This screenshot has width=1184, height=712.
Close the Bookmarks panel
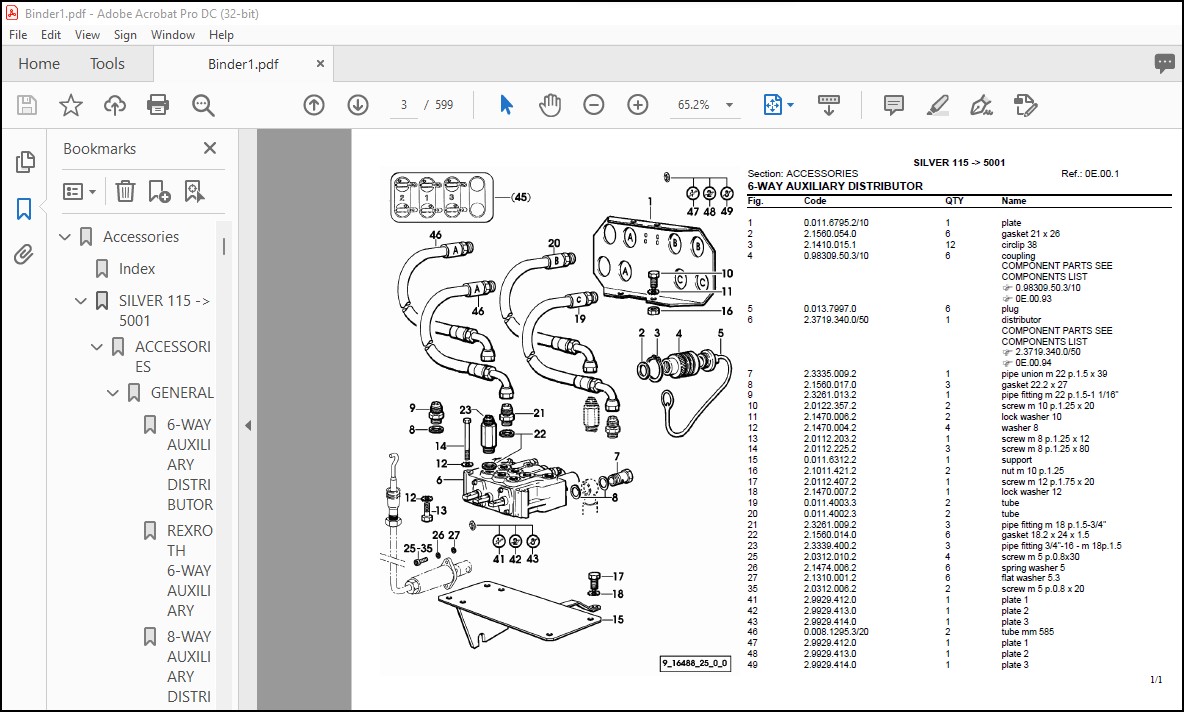(210, 149)
